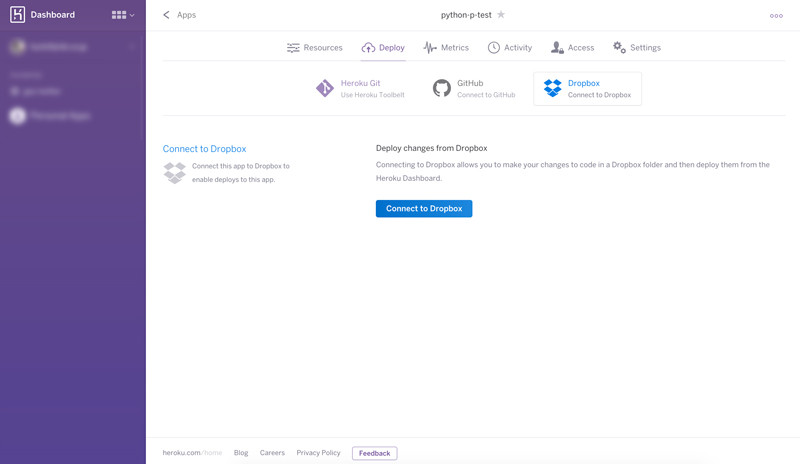Image resolution: width=800 pixels, height=464 pixels.
Task: Click the Connect to Dropbox heading
Action: tap(204, 149)
